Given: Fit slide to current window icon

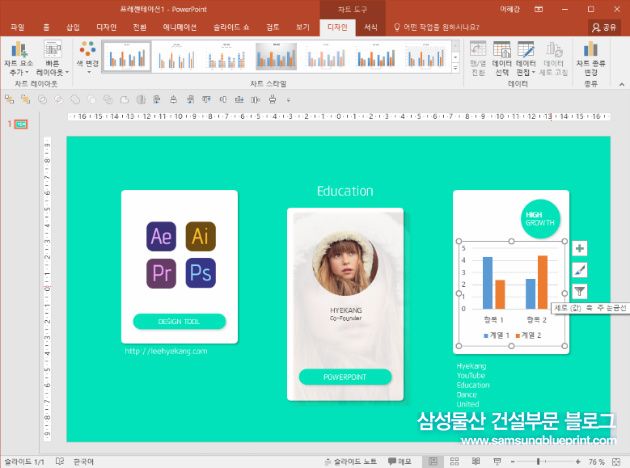Looking at the screenshot, I should pos(616,462).
